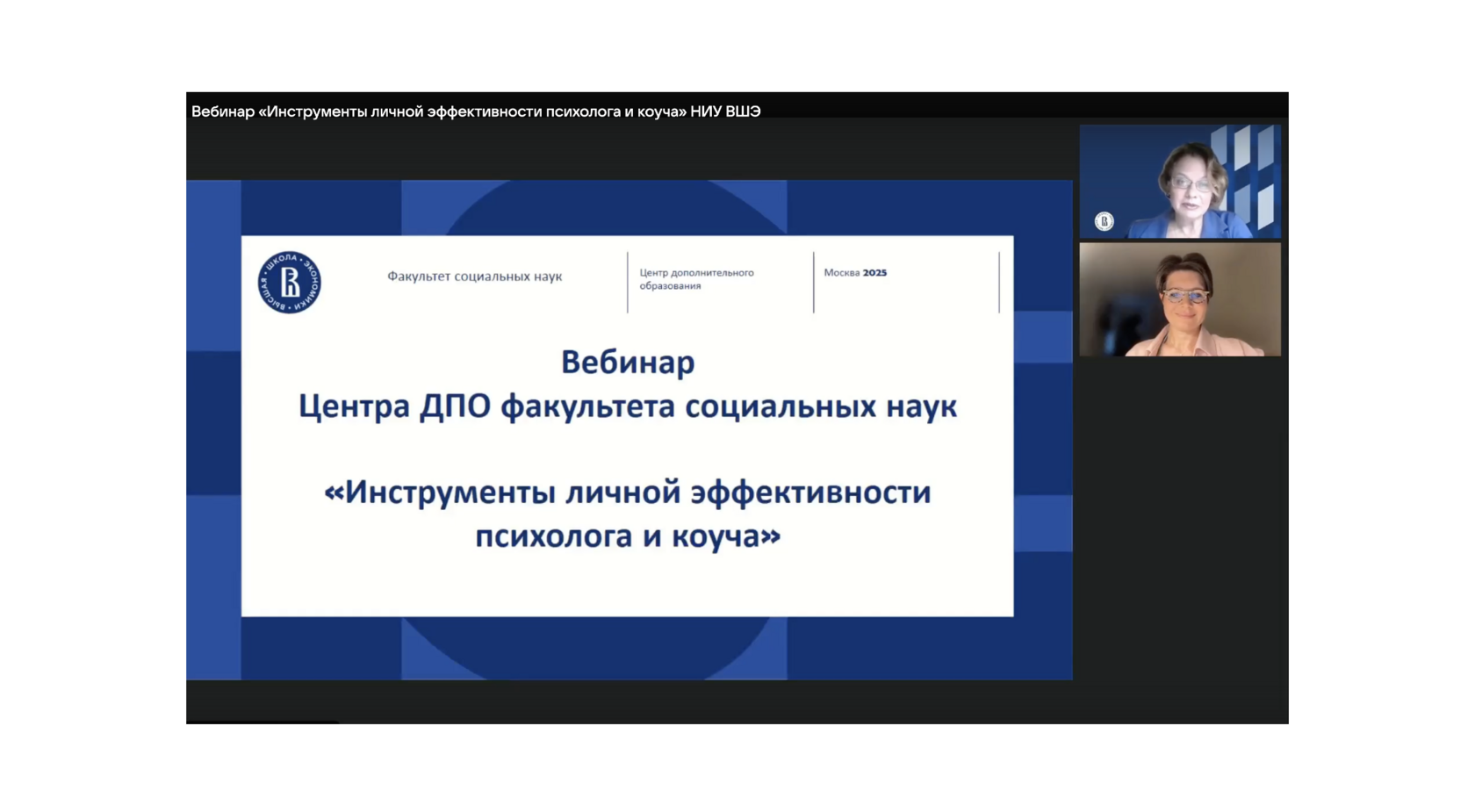Screen dimensions: 1475x812
Task: Select the top webcam thumbnail with the blue background
Action: [x=1179, y=181]
